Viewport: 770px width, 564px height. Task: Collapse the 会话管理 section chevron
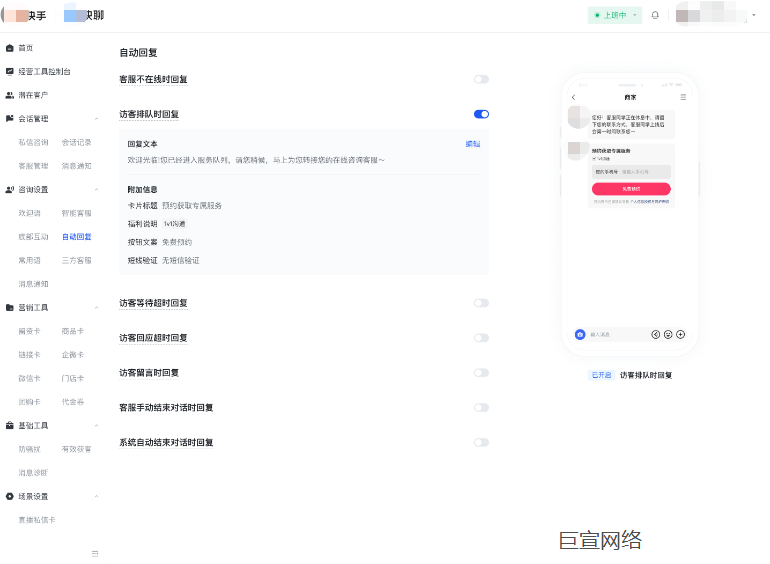point(96,119)
